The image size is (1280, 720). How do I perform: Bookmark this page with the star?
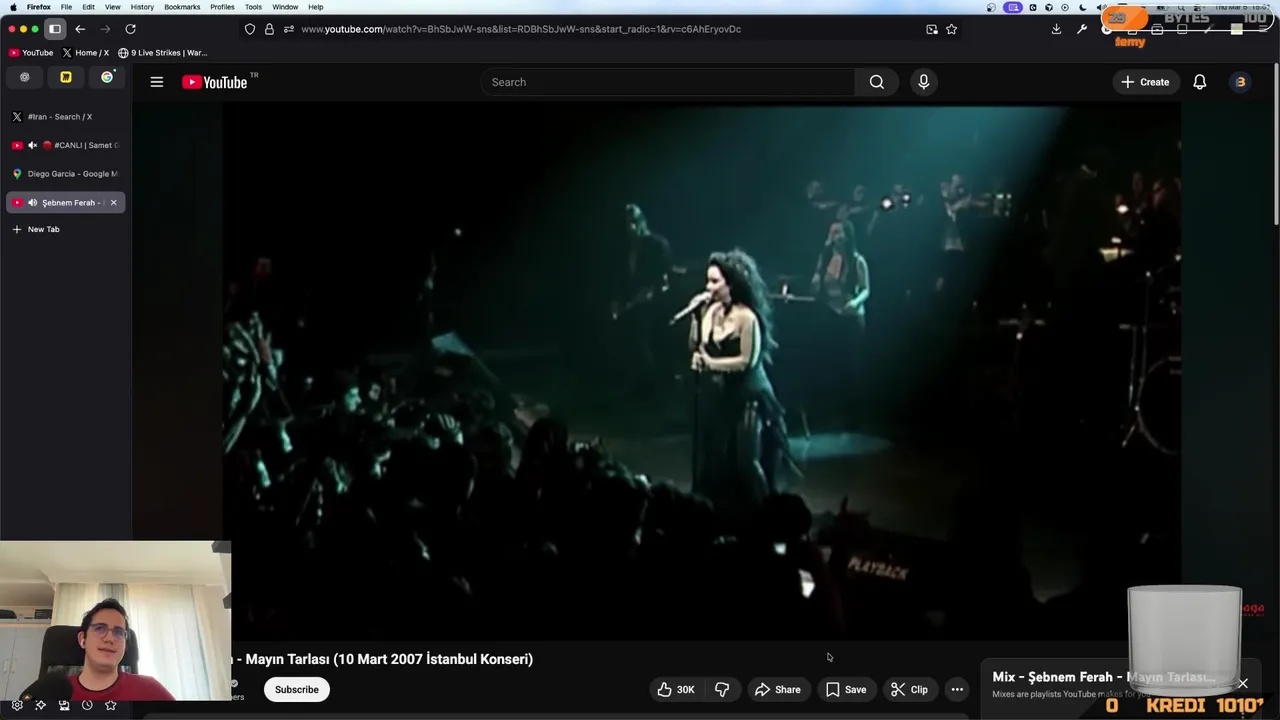(951, 29)
